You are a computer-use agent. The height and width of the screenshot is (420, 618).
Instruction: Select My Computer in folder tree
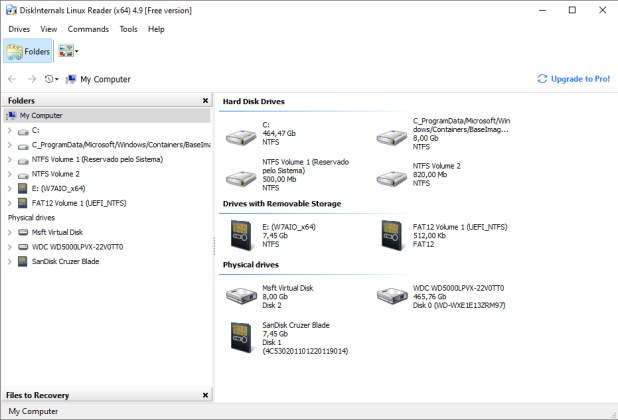click(x=107, y=115)
